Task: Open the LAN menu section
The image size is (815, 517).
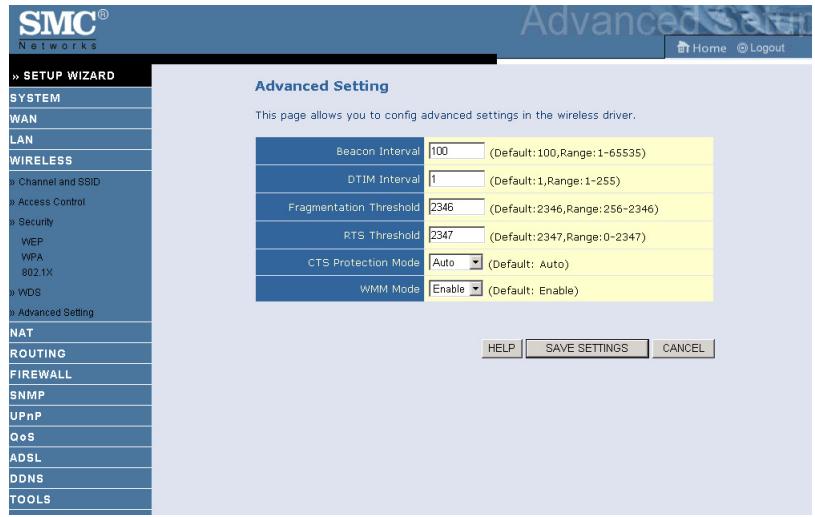Action: point(80,139)
